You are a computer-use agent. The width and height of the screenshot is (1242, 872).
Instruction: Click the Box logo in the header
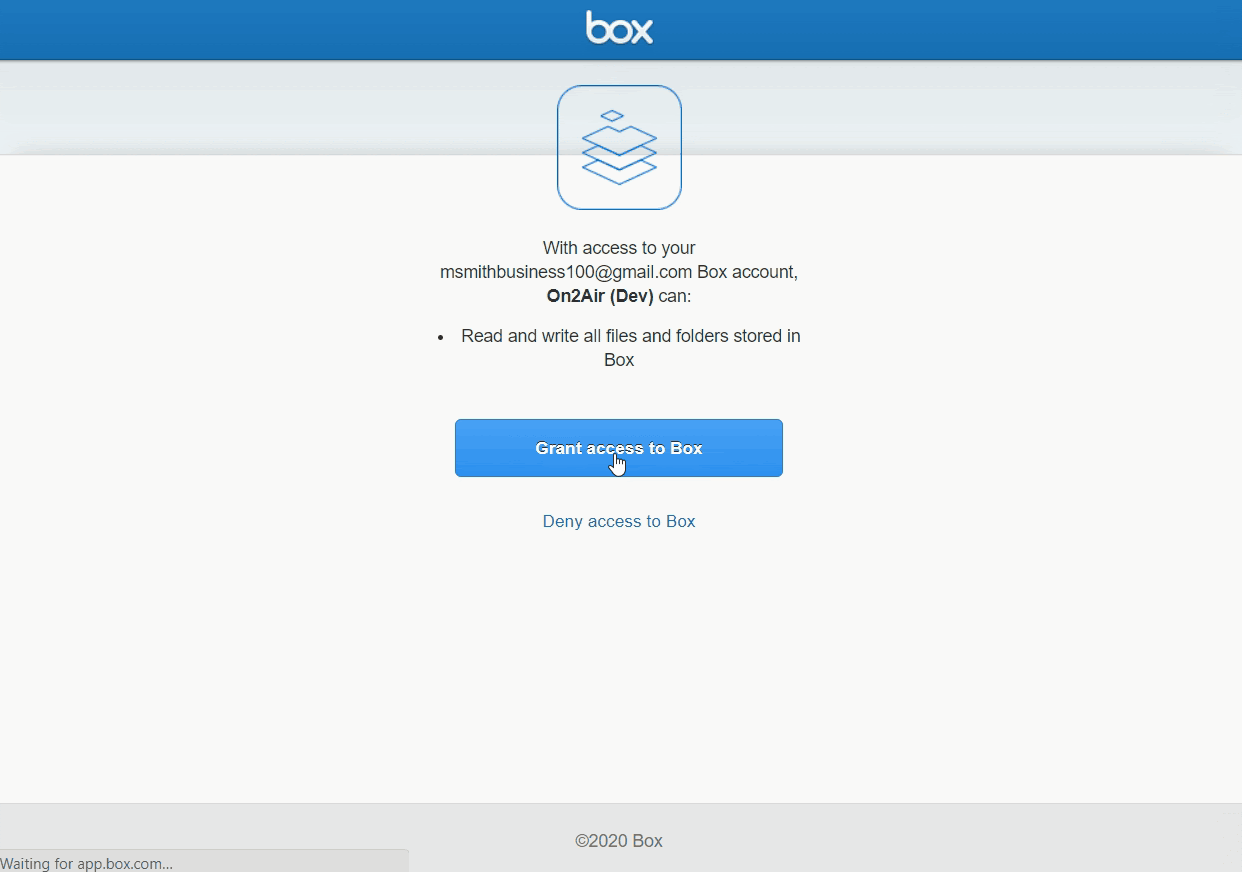(x=619, y=29)
